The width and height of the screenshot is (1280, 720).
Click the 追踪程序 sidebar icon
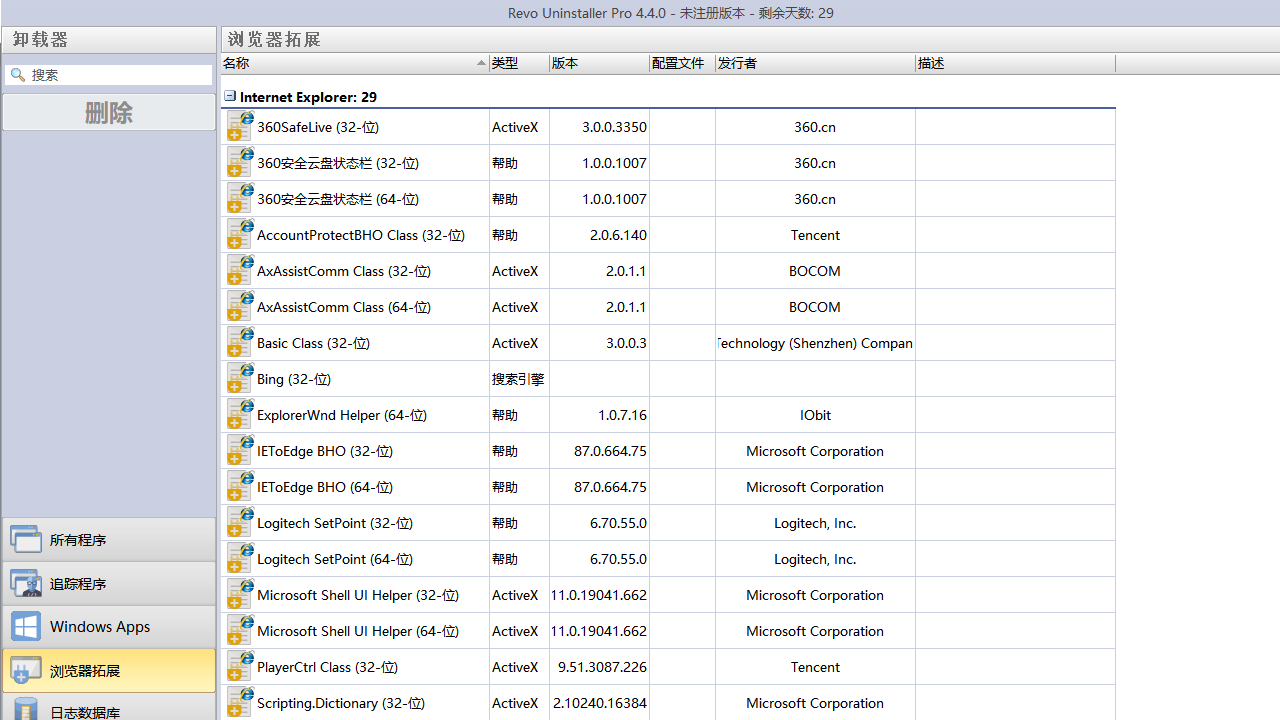coord(26,584)
